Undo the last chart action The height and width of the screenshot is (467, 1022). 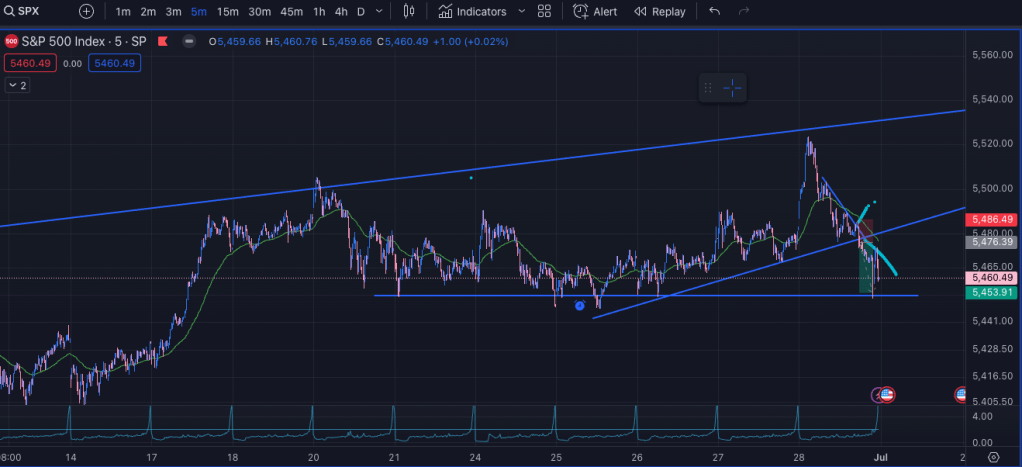coord(714,12)
